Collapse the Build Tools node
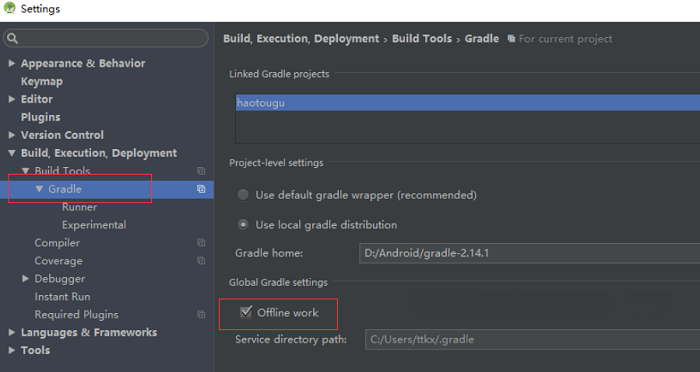 click(25, 171)
